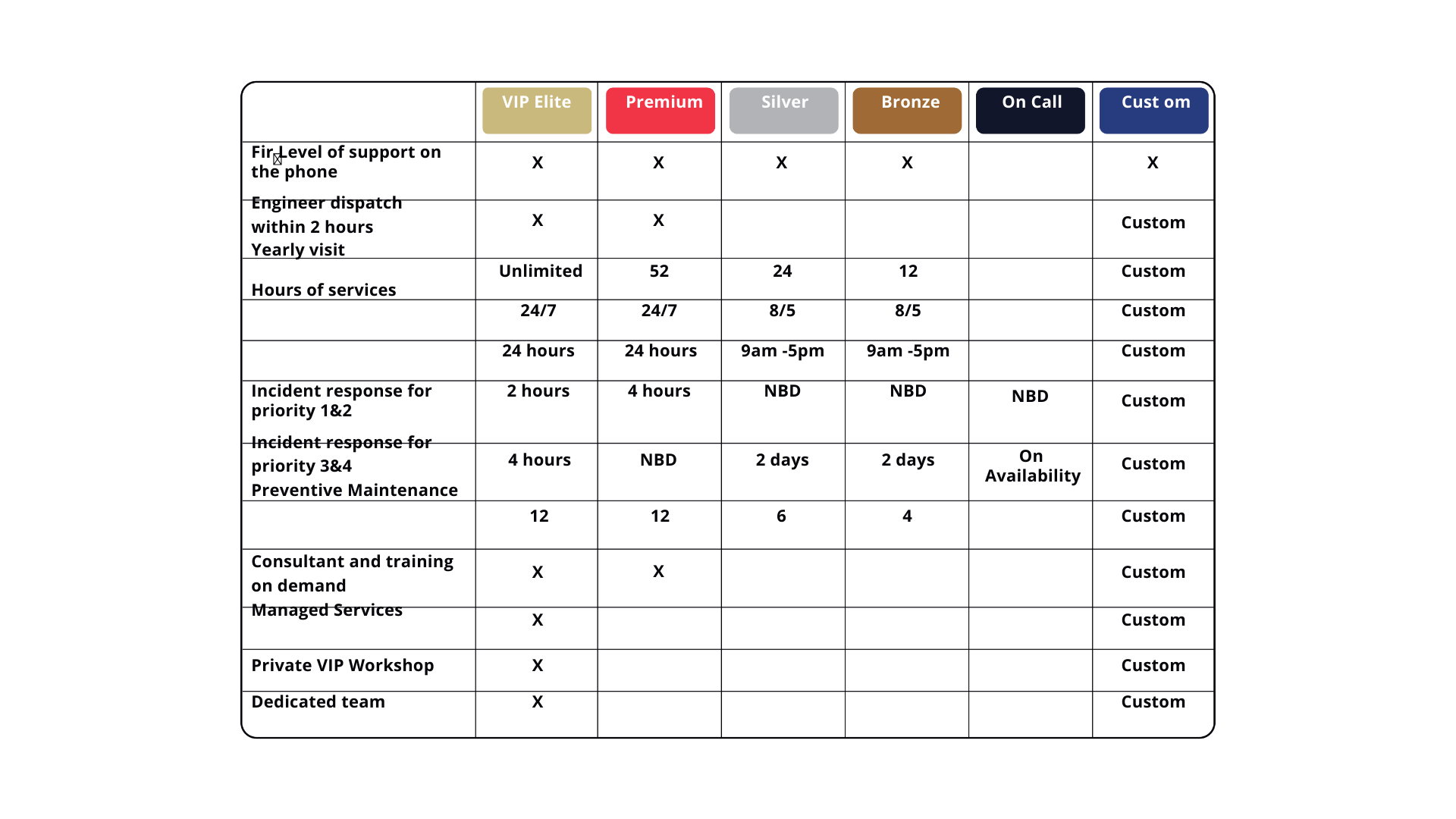
Task: Click X mark for Dedicated team VIP Elite
Action: coord(537,702)
